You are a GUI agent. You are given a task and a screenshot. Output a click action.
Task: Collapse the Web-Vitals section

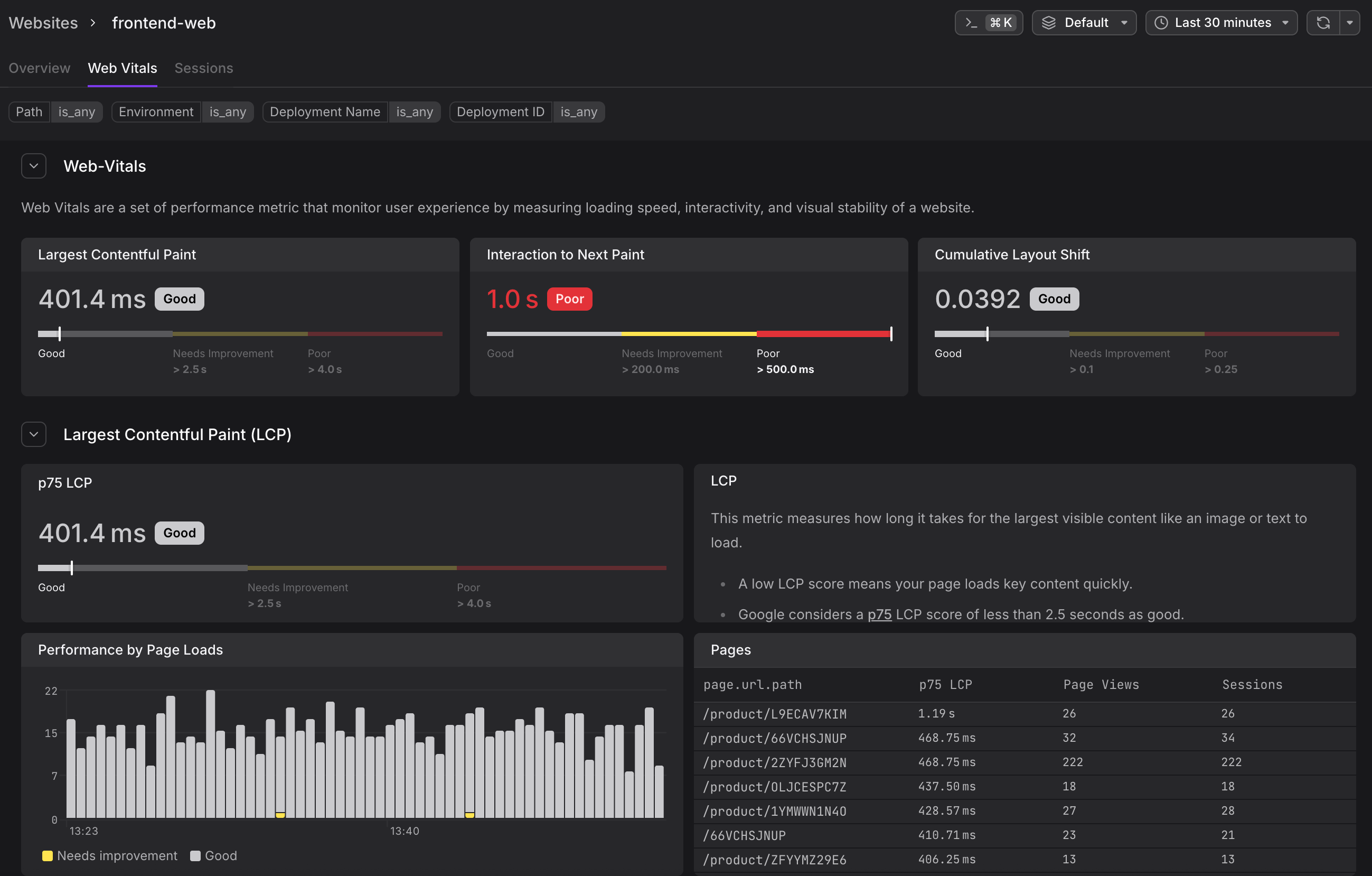pyautogui.click(x=34, y=166)
